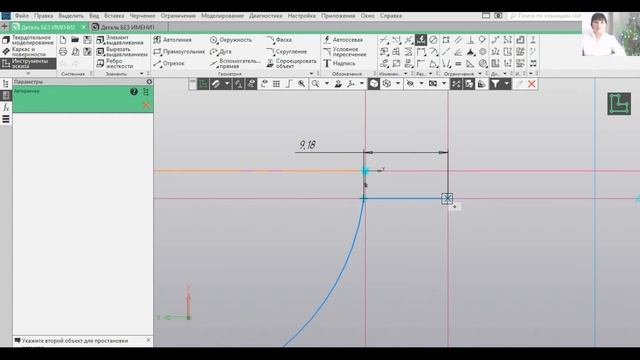Click the print icon
Screen dimensions: 640x360
pyautogui.click(x=63, y=52)
